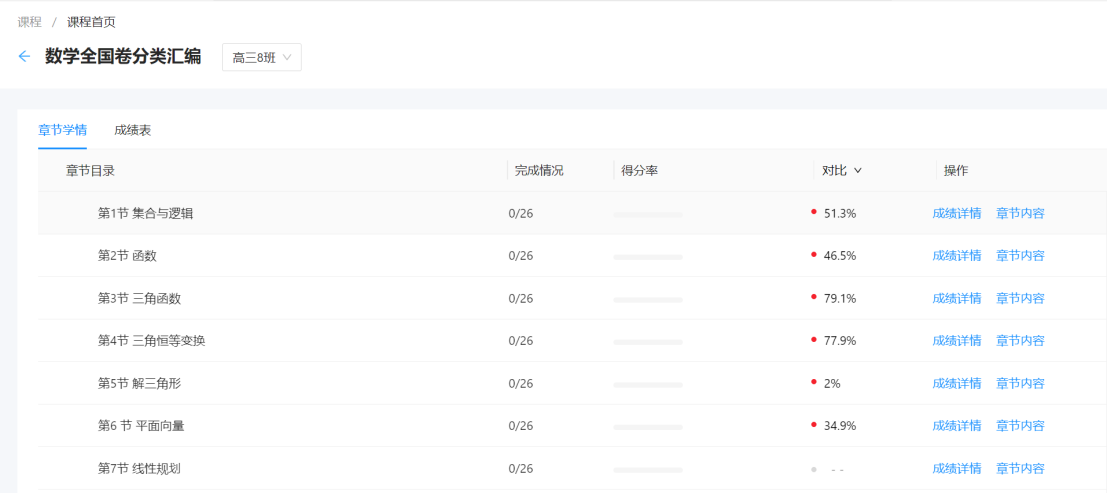Select the row 第5节 解三角形
This screenshot has height=493, width=1107.
(x=573, y=384)
